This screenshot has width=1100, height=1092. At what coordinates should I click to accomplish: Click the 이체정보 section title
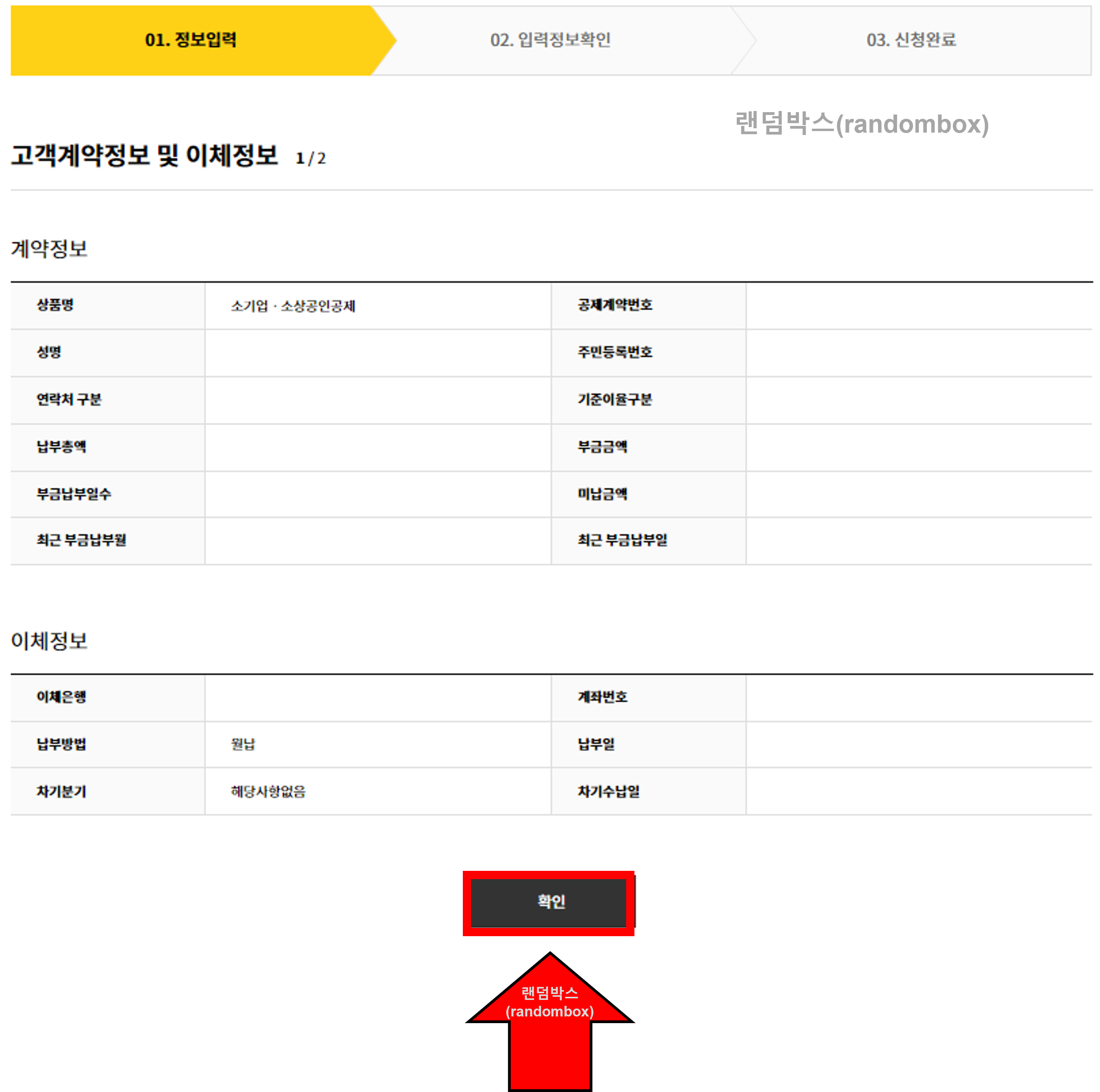(49, 641)
